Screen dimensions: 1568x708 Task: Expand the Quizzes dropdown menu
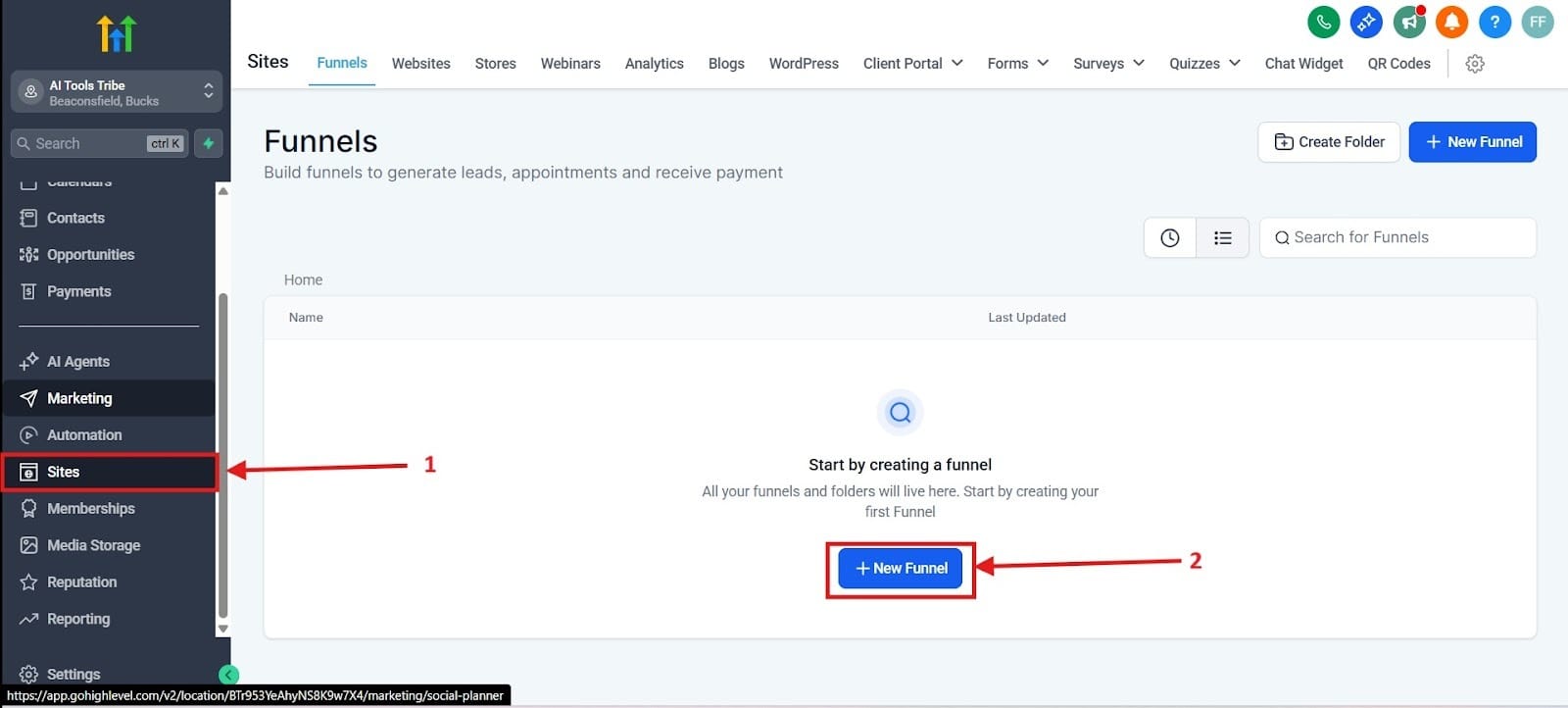pyautogui.click(x=1204, y=64)
